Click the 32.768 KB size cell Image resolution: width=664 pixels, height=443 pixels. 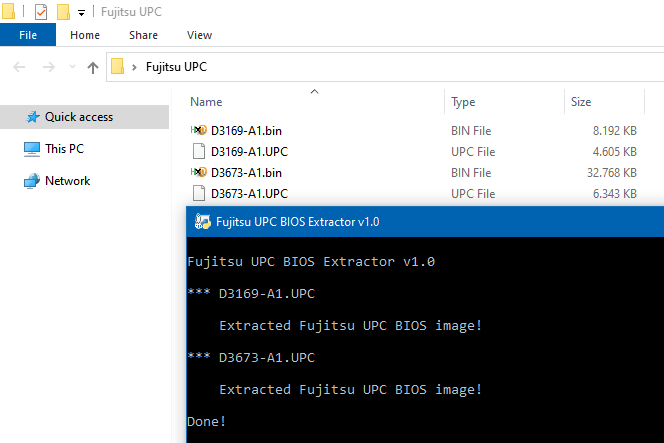611,173
